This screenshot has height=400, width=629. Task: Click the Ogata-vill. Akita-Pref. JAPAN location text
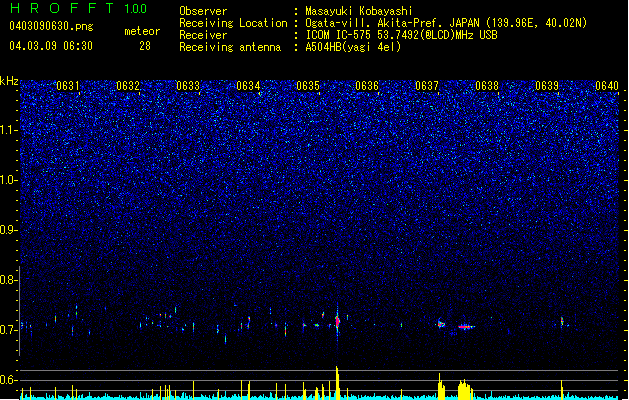(x=446, y=23)
